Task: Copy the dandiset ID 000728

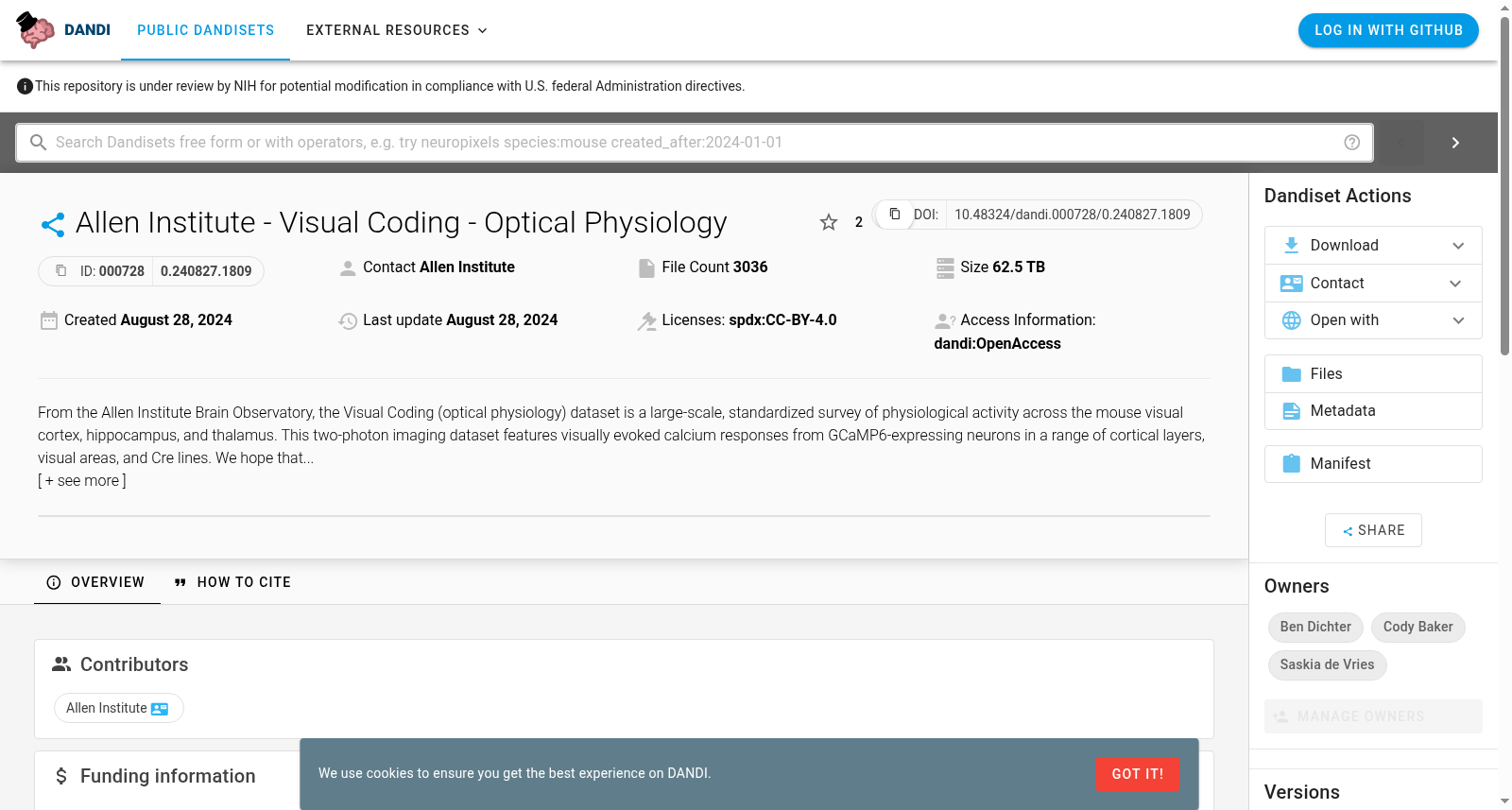Action: pos(61,270)
